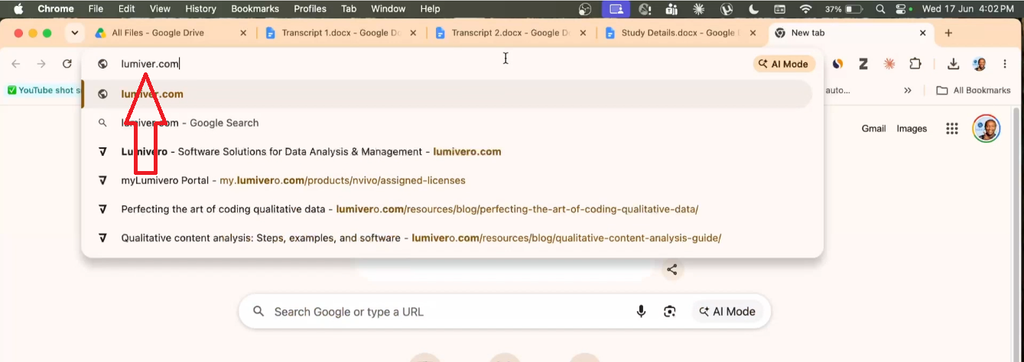
Task: Click the share icon below the doodle
Action: pyautogui.click(x=672, y=269)
